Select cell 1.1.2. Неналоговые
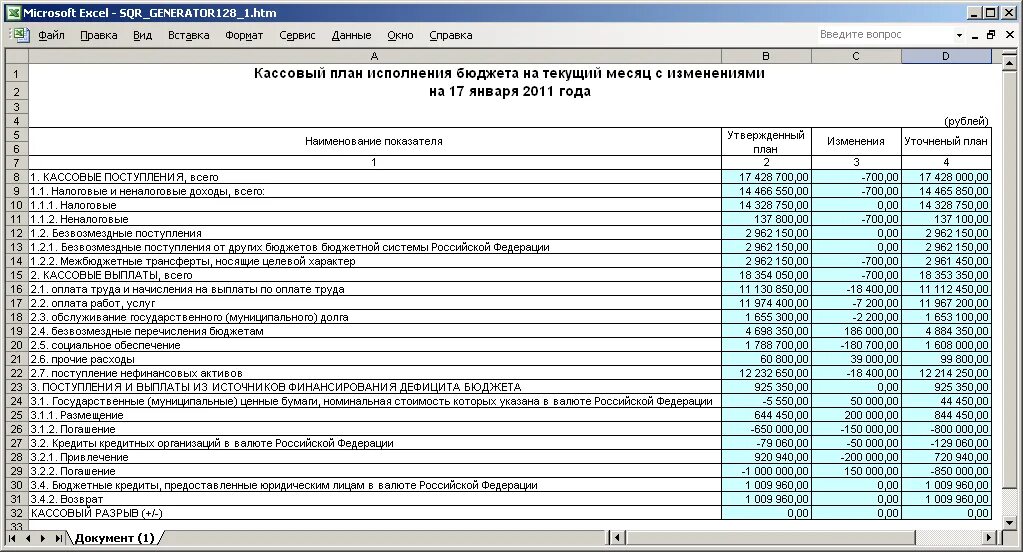The height and width of the screenshot is (552, 1023). [x=374, y=219]
